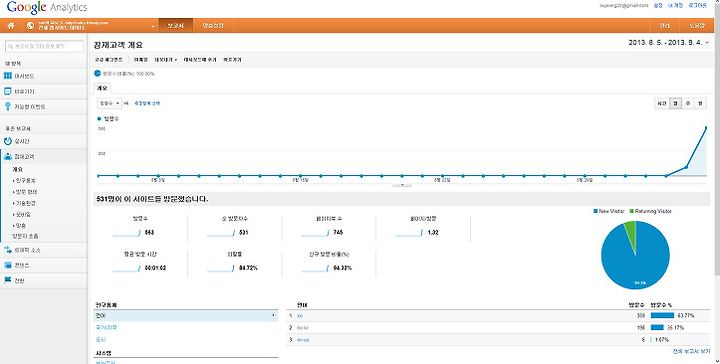Select Language (언어) demographics row
720x364 pixels.
pos(186,316)
